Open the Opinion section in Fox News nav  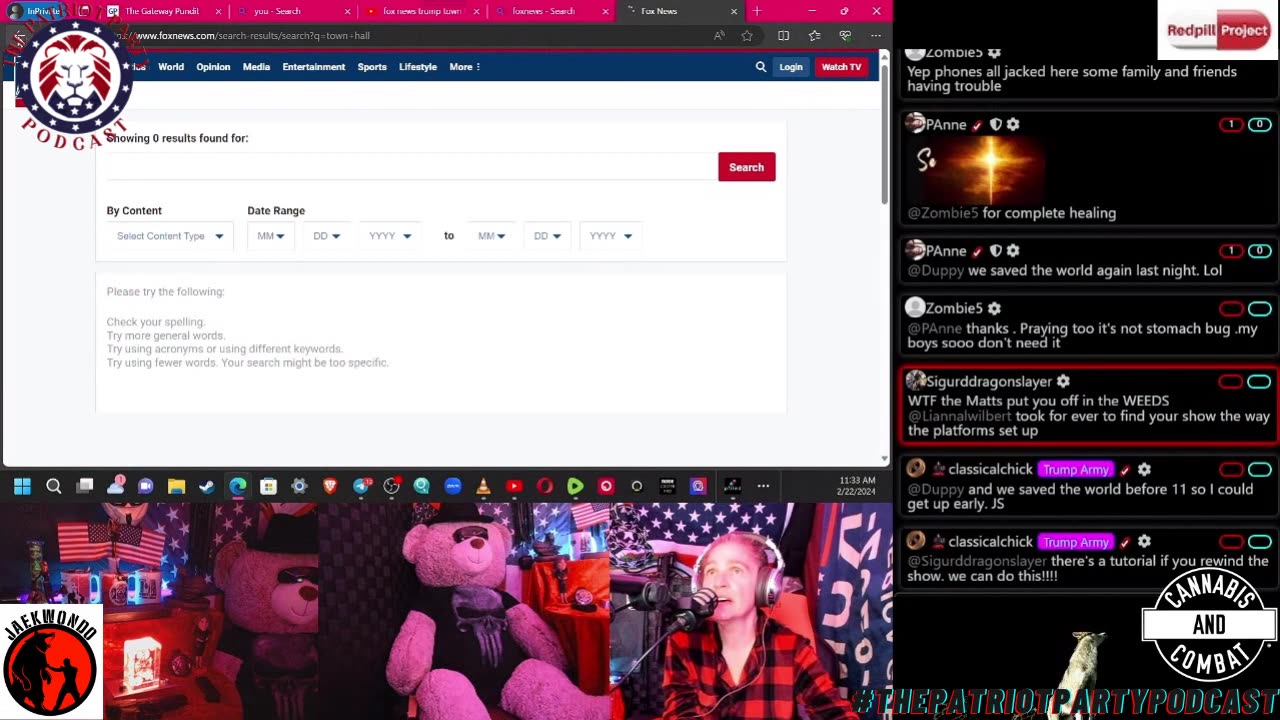[x=213, y=67]
